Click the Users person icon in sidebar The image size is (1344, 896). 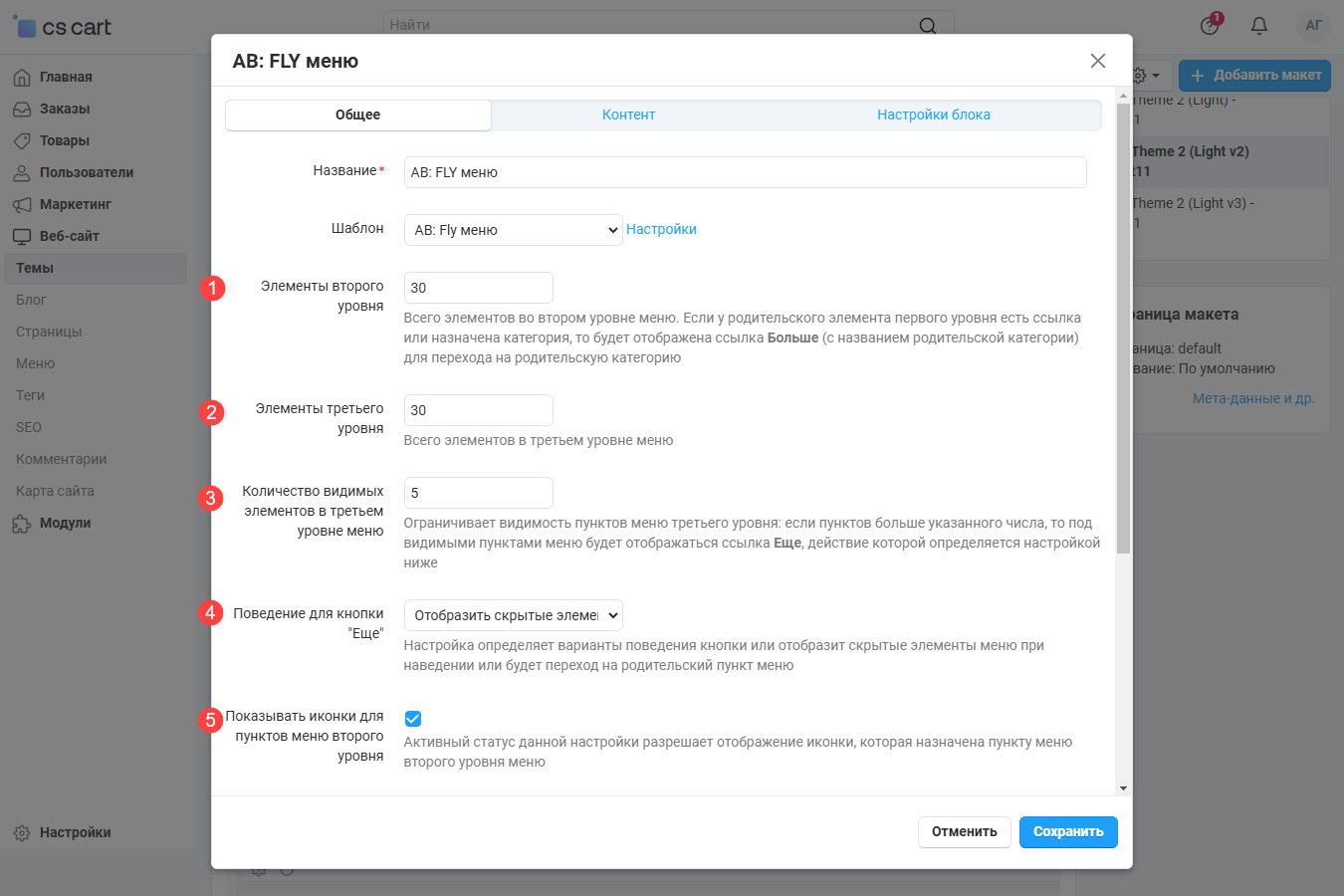[x=22, y=173]
